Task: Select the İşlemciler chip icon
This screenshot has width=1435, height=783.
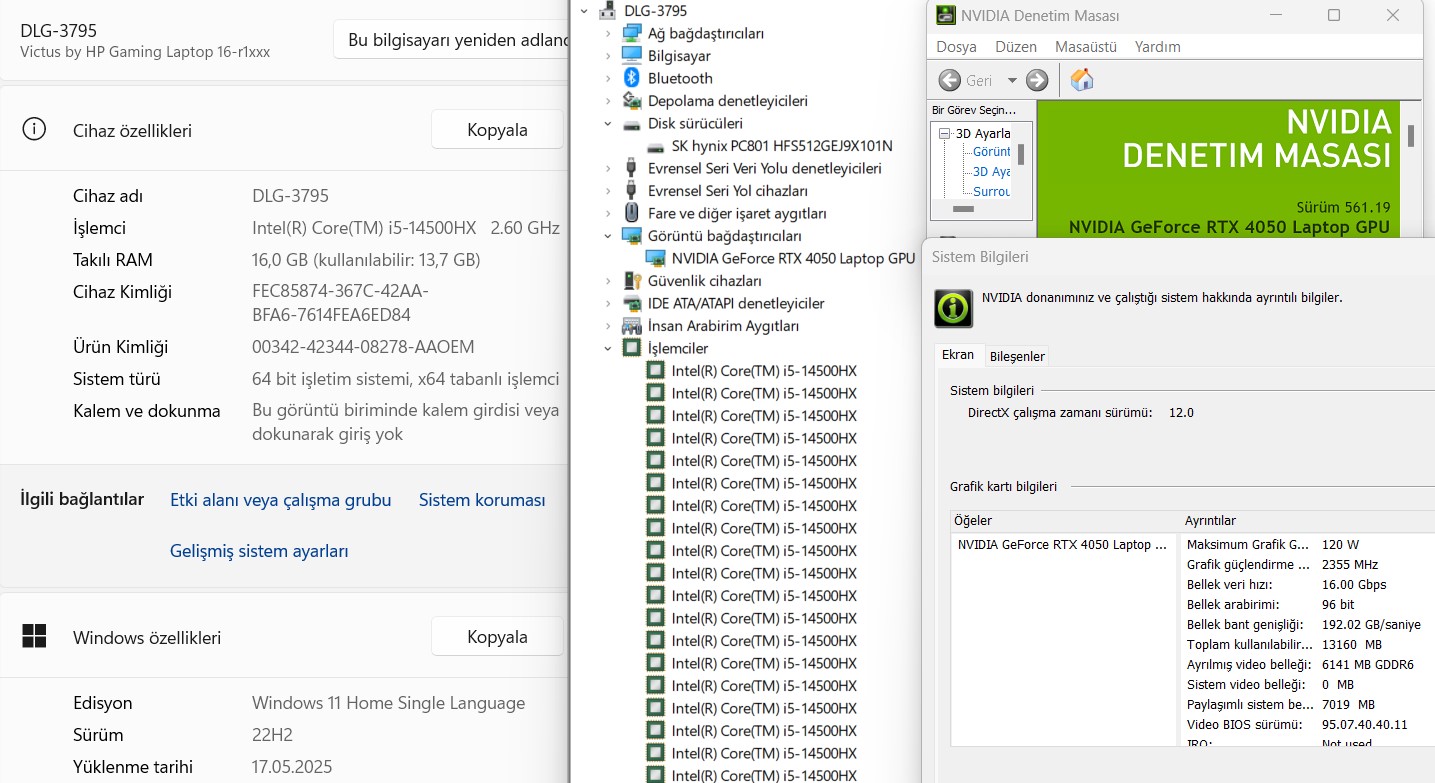Action: pyautogui.click(x=631, y=348)
